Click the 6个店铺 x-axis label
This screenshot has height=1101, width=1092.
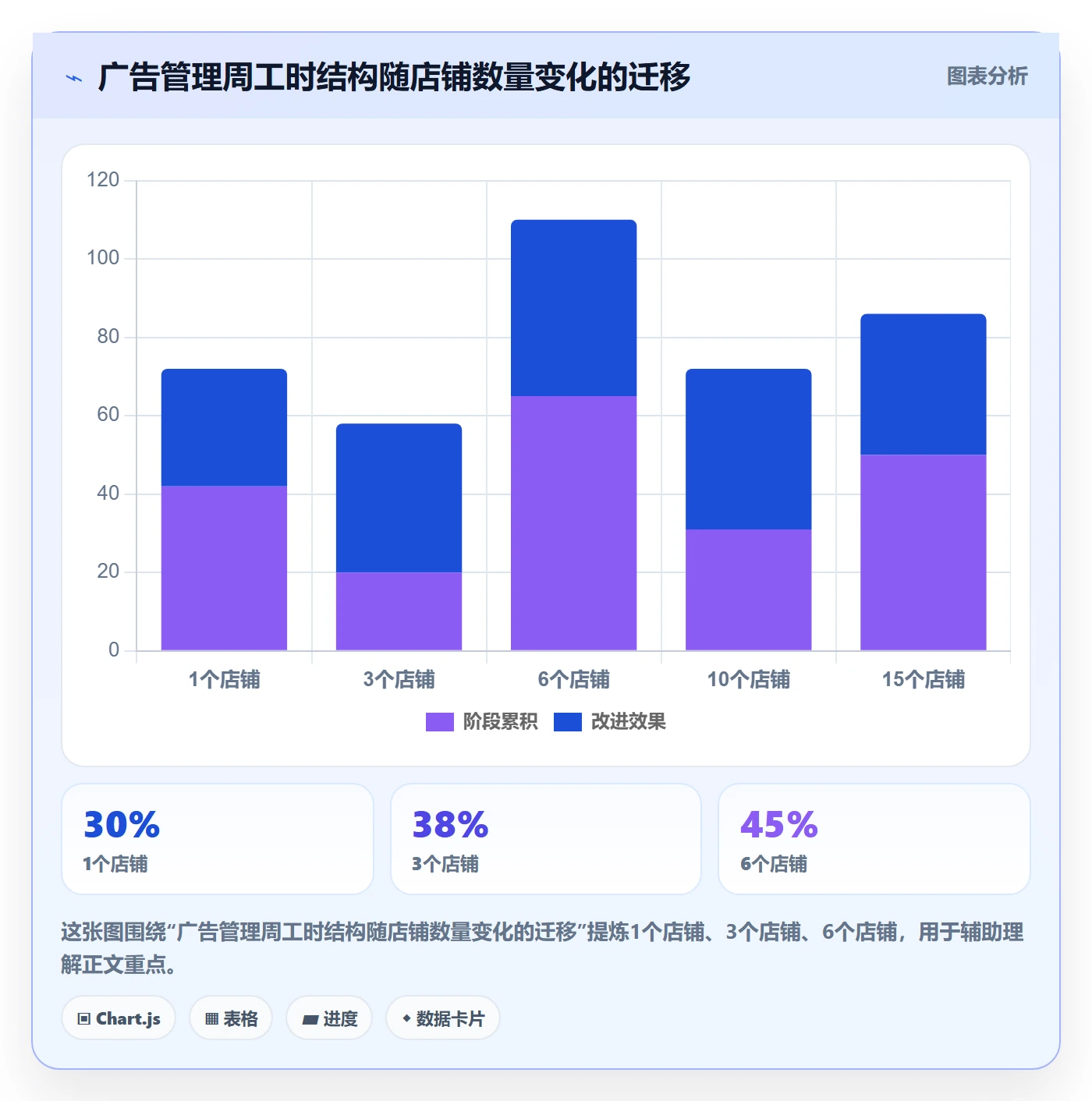tap(573, 679)
